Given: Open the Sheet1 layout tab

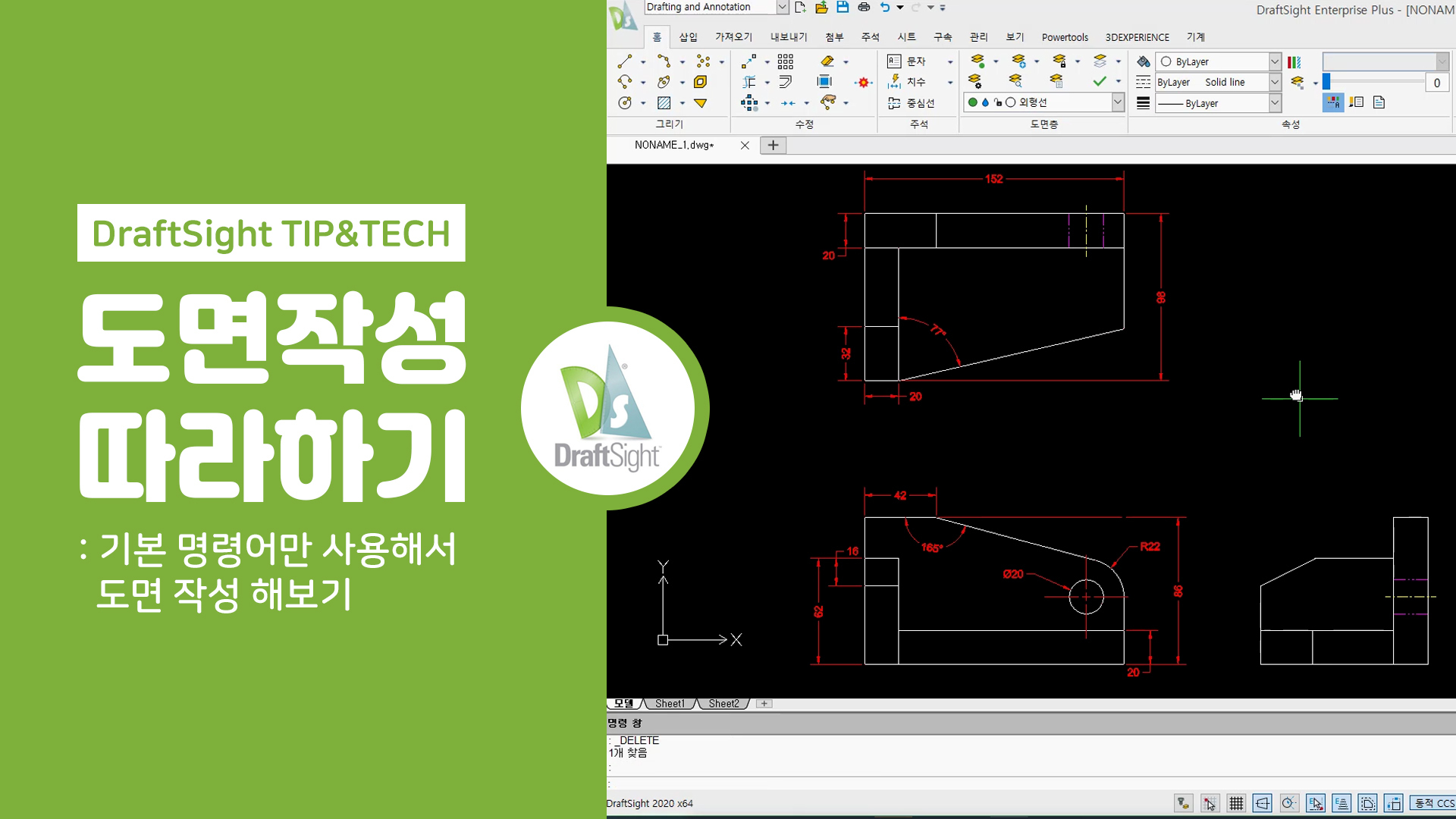Looking at the screenshot, I should pyautogui.click(x=670, y=704).
